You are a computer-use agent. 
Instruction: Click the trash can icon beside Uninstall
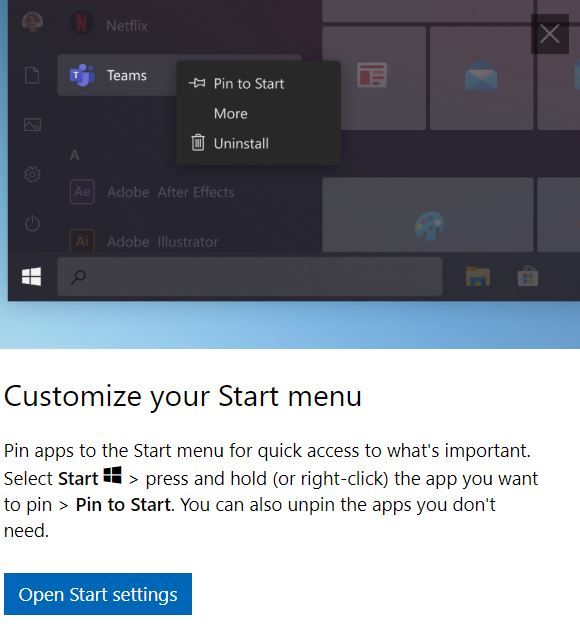[x=198, y=142]
